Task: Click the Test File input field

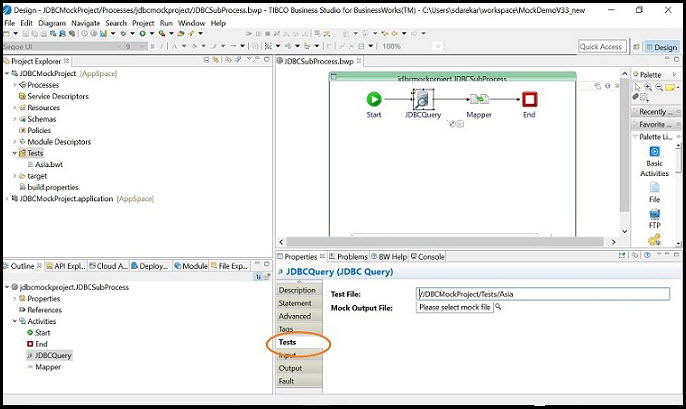Action: (542, 294)
